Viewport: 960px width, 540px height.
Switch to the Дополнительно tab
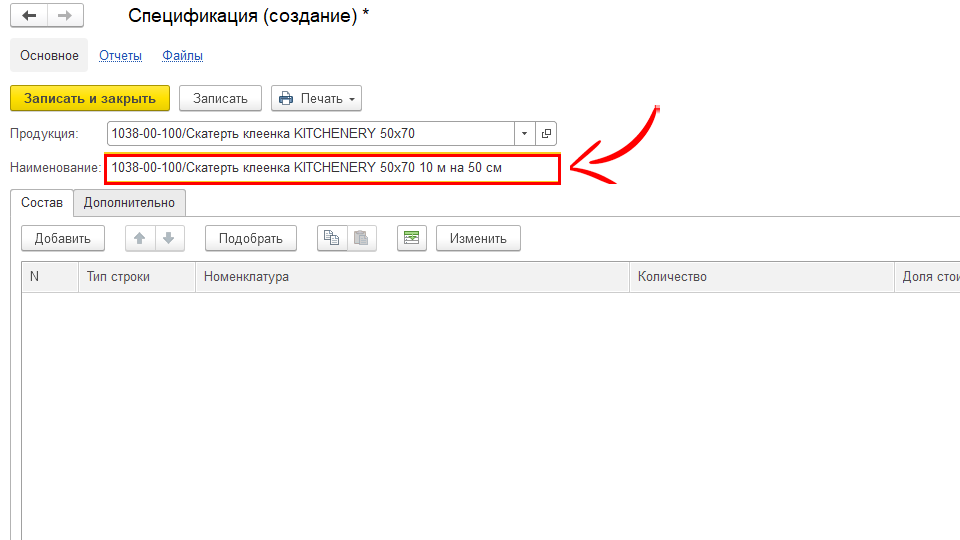point(129,203)
